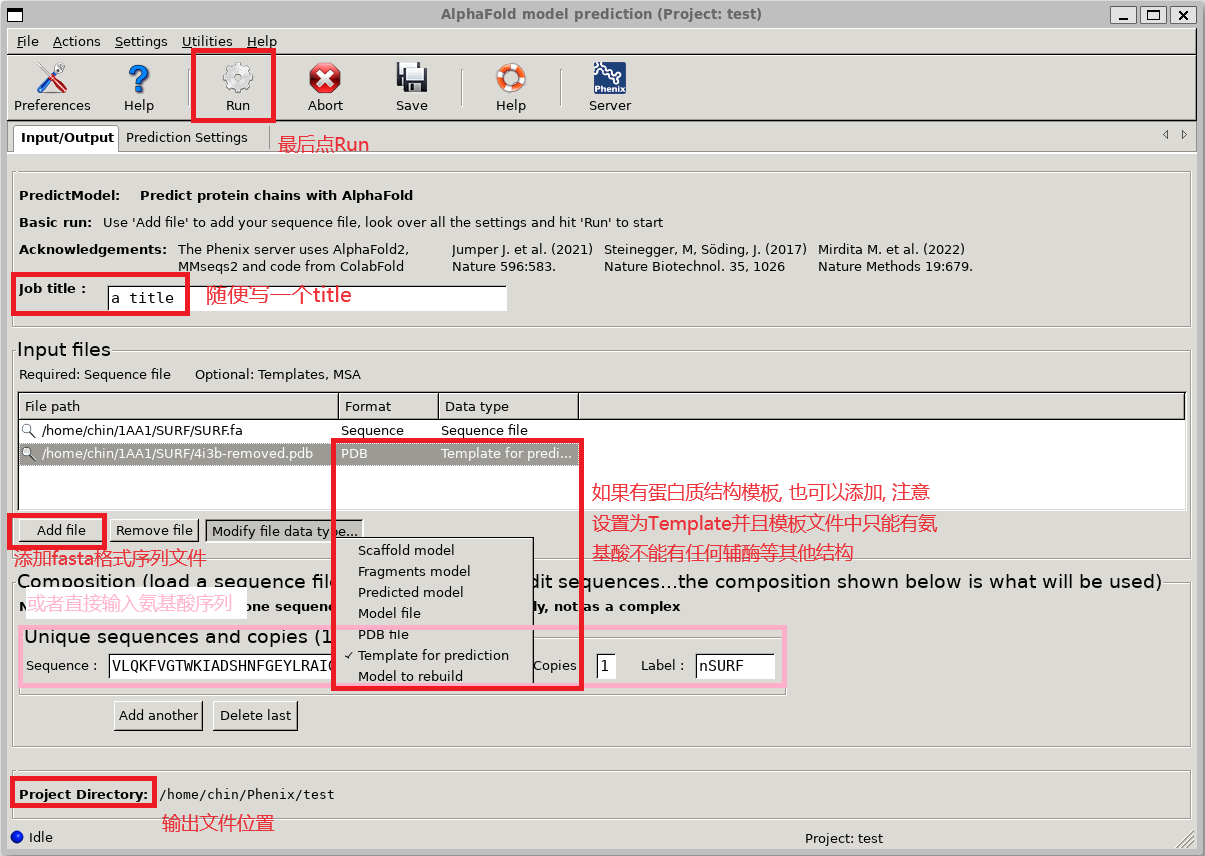
Task: Open Modify file data type dropdown
Action: (284, 531)
